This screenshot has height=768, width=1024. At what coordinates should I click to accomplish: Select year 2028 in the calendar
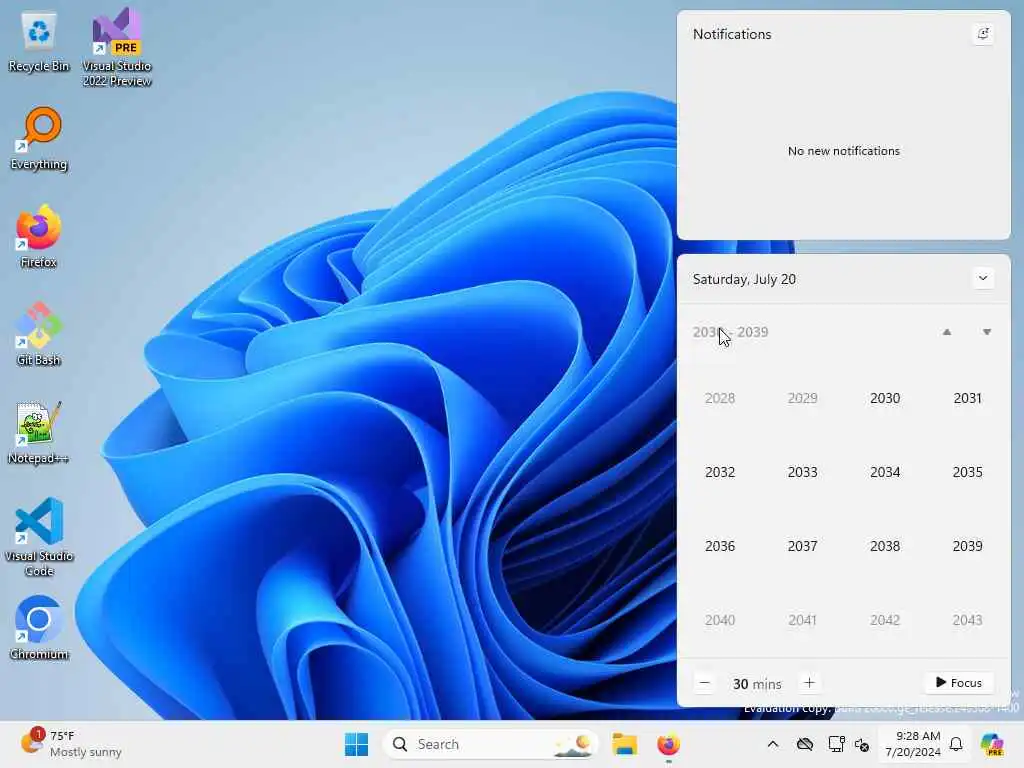[x=720, y=398]
